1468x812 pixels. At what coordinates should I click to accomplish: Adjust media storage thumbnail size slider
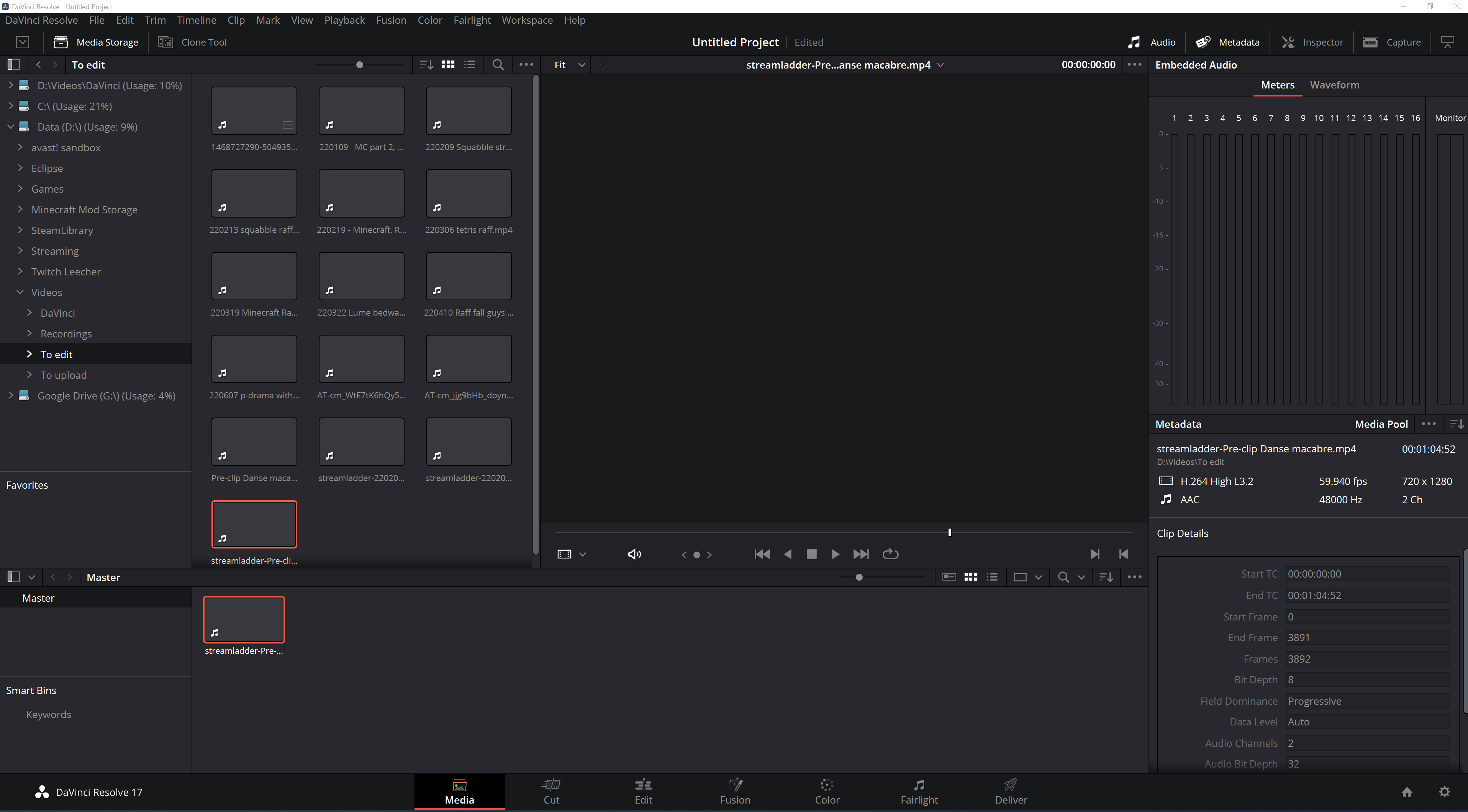click(360, 65)
